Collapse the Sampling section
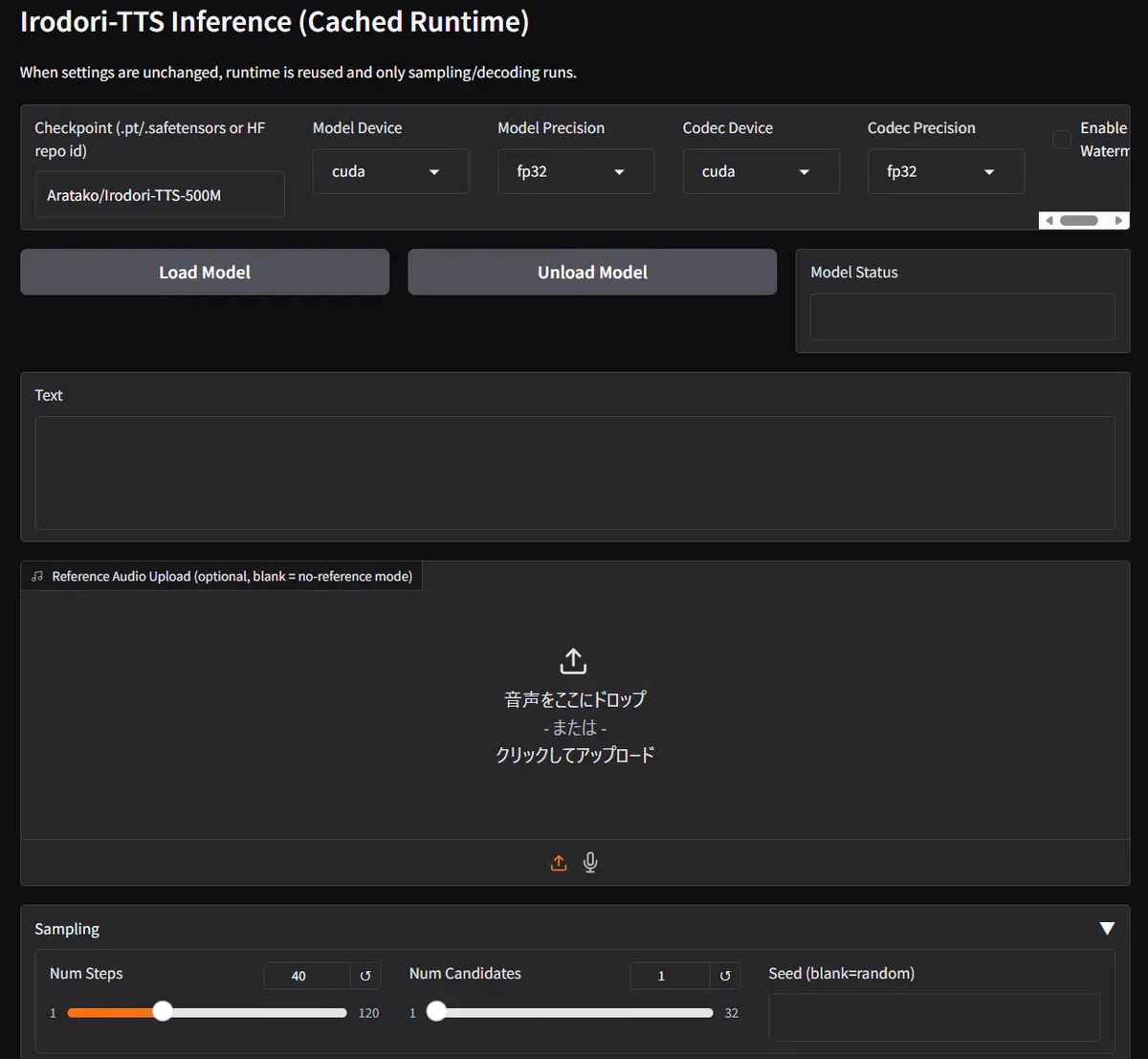The image size is (1148, 1059). point(1107,929)
